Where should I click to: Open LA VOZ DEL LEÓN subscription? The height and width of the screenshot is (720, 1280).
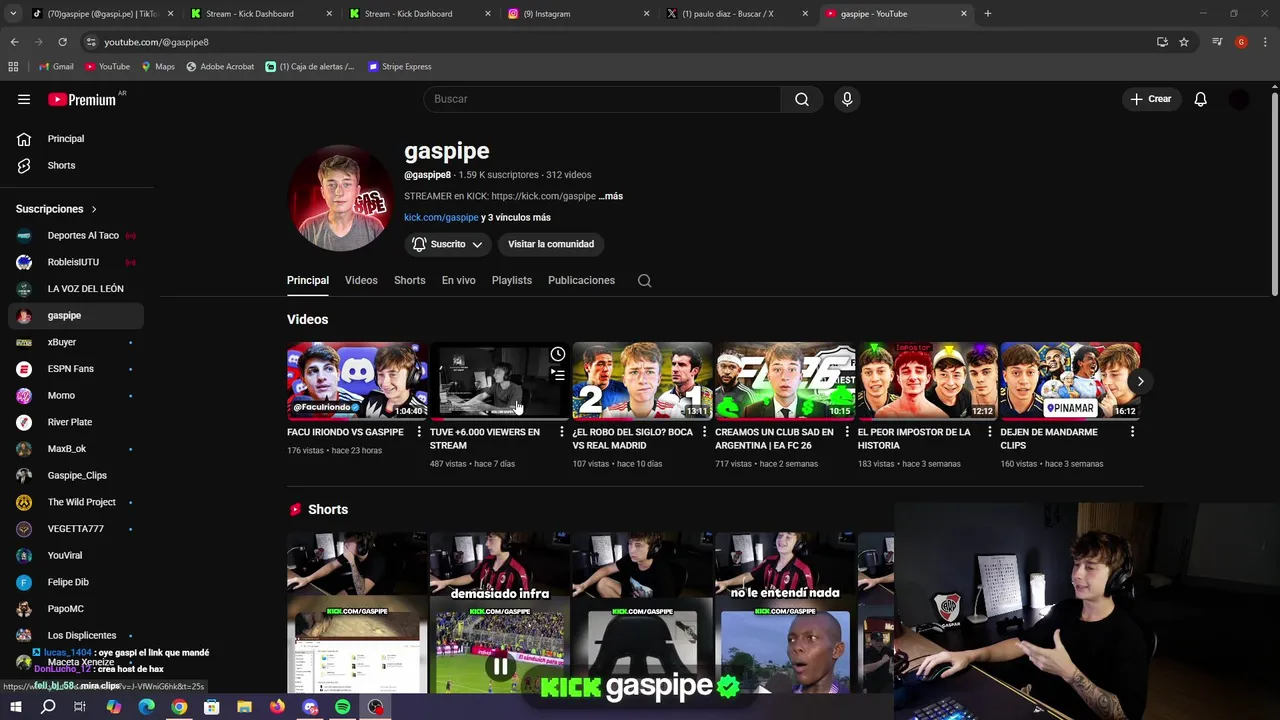[76, 289]
